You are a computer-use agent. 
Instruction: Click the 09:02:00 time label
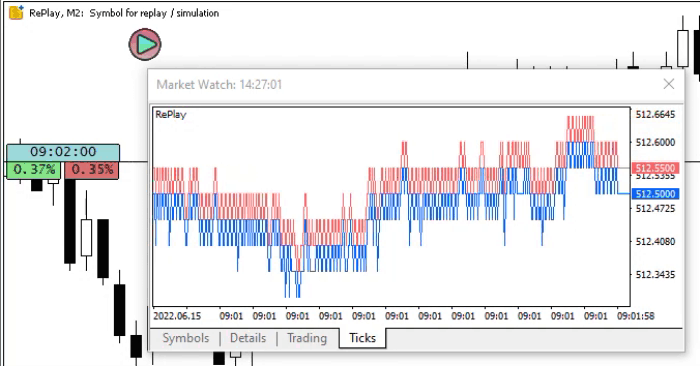pos(63,152)
